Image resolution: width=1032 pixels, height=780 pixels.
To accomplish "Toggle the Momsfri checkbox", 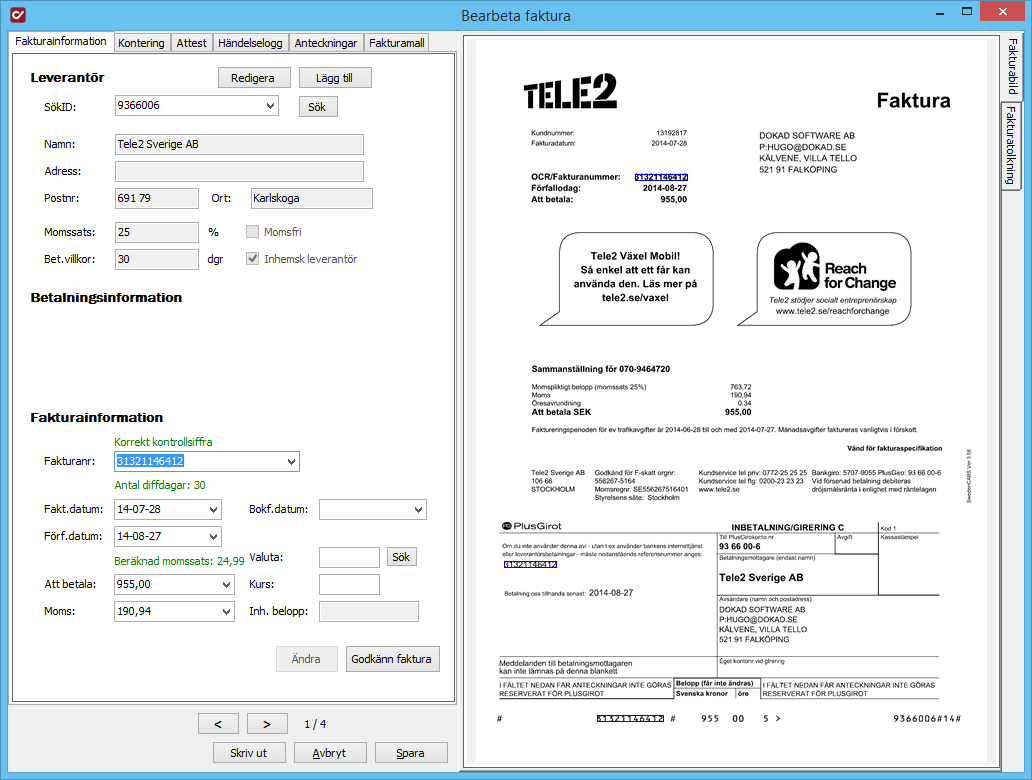I will [x=252, y=232].
